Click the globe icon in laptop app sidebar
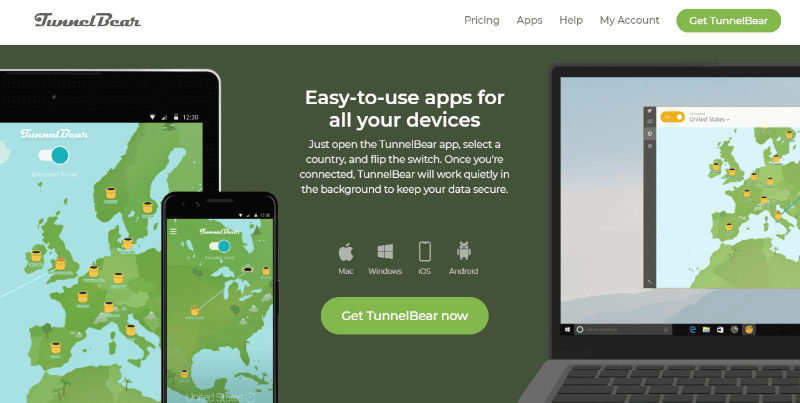 [x=649, y=134]
